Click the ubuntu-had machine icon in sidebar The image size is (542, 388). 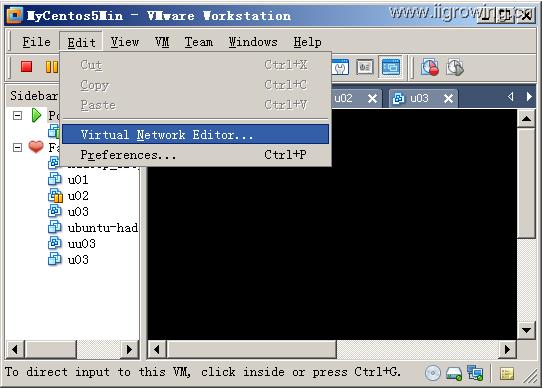coord(55,227)
